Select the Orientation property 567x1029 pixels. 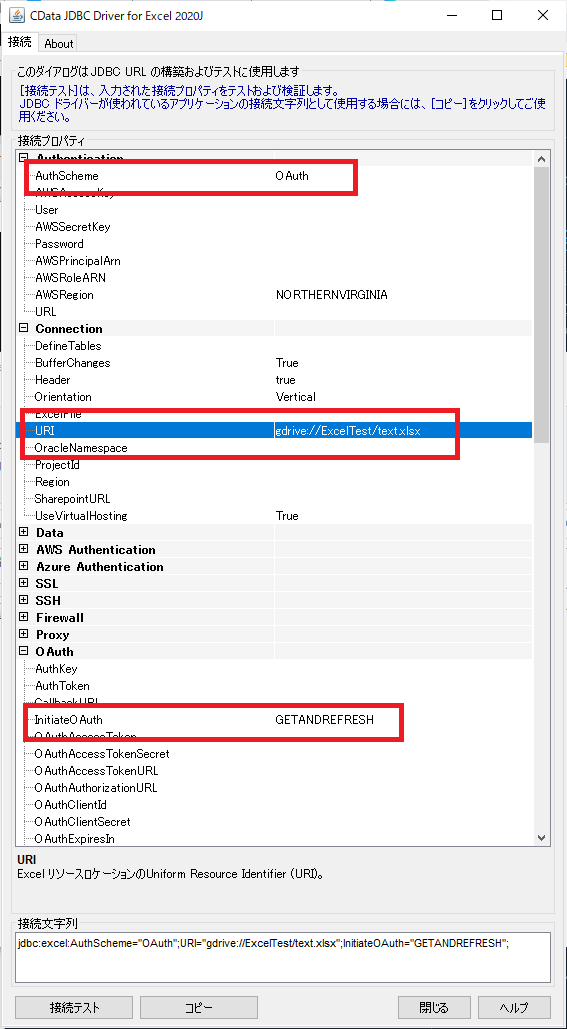[274, 397]
